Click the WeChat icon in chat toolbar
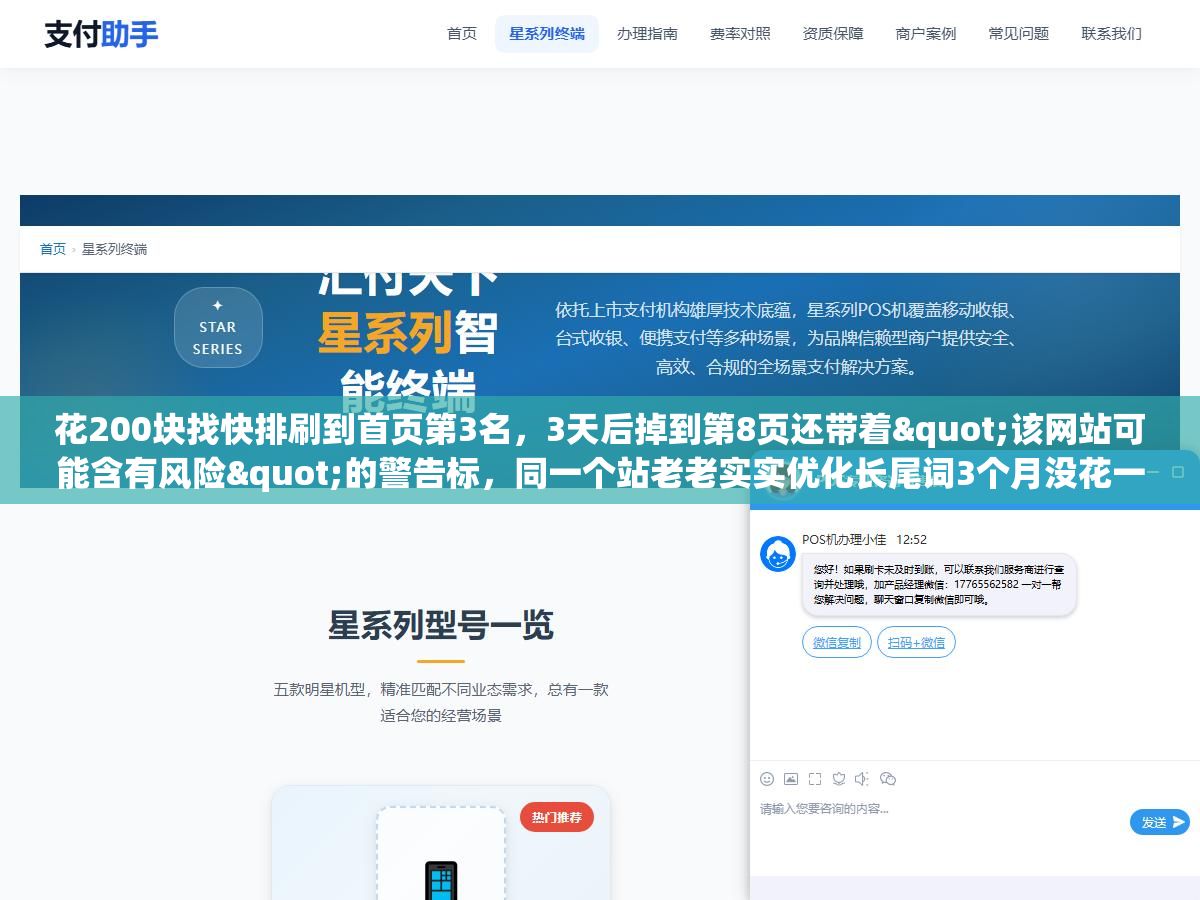 click(888, 779)
